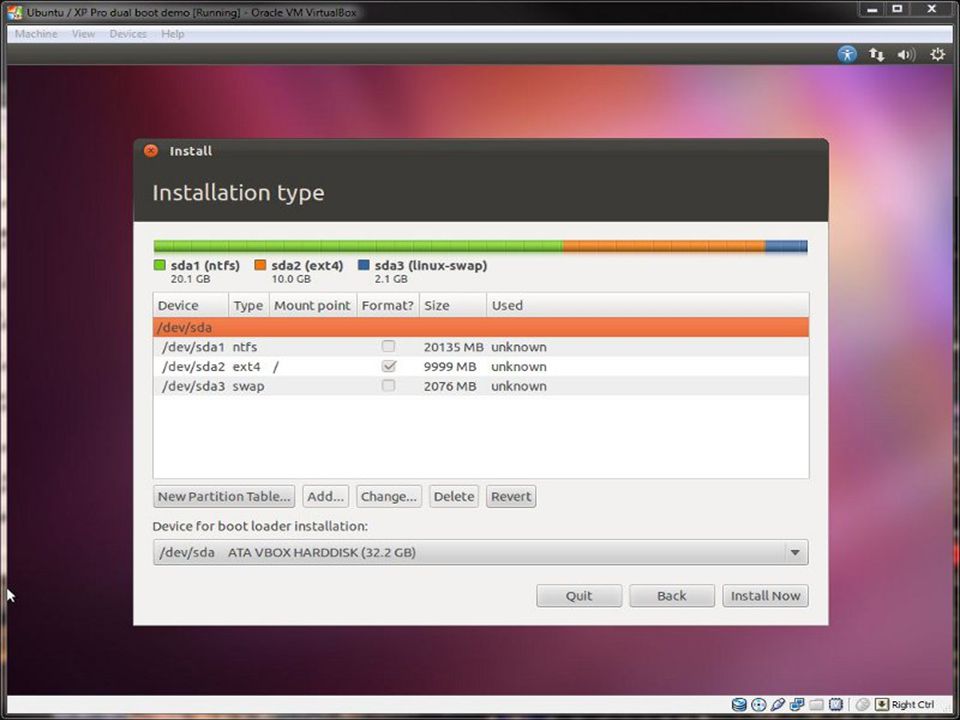Open the Machine menu
The image size is (960, 720).
click(x=36, y=34)
